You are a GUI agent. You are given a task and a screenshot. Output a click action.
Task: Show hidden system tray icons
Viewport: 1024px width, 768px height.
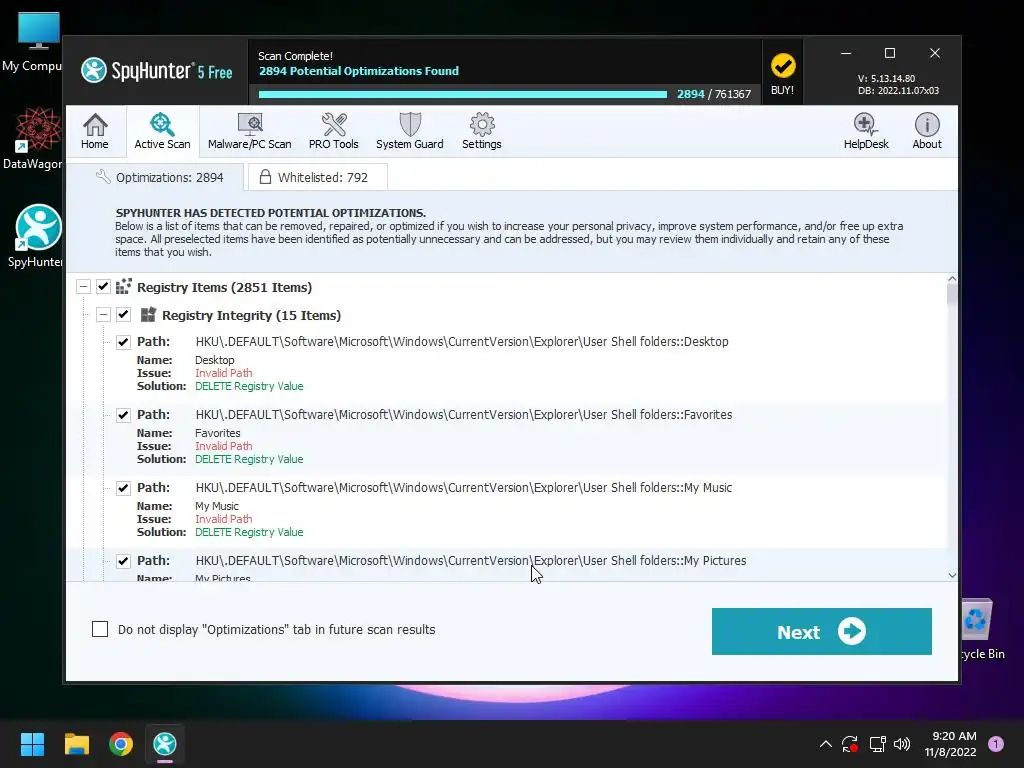coord(825,744)
